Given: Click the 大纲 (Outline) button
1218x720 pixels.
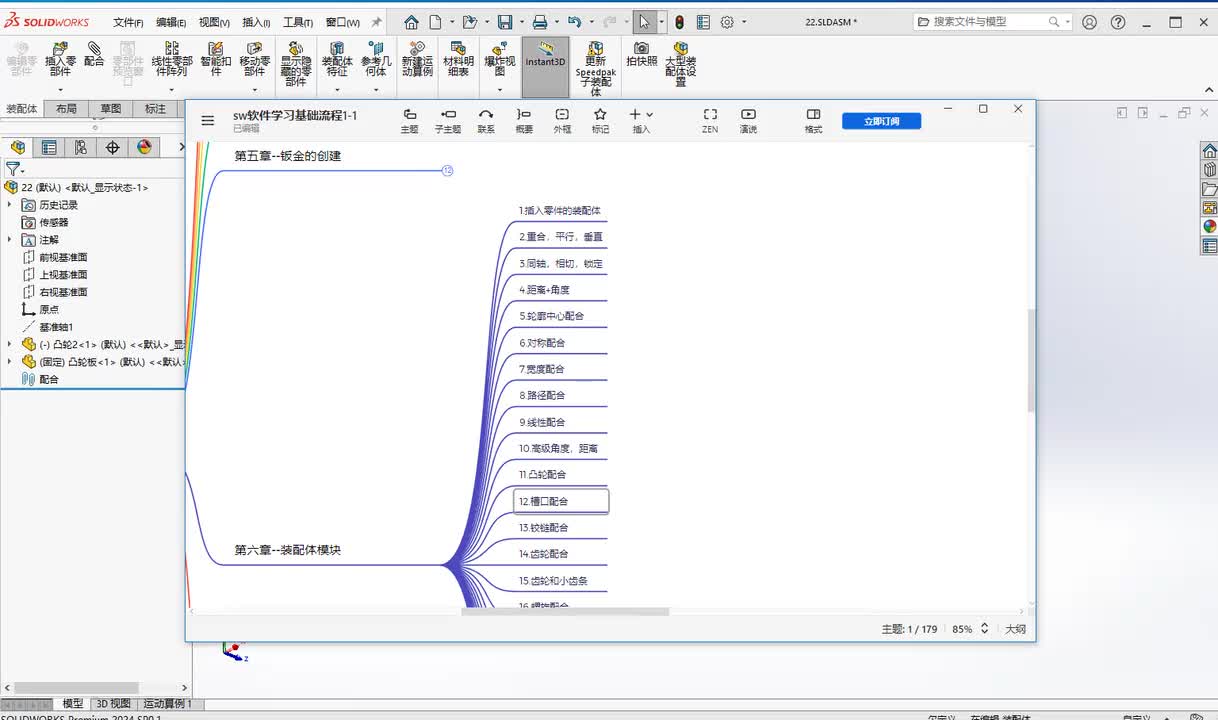Looking at the screenshot, I should pyautogui.click(x=1015, y=629).
